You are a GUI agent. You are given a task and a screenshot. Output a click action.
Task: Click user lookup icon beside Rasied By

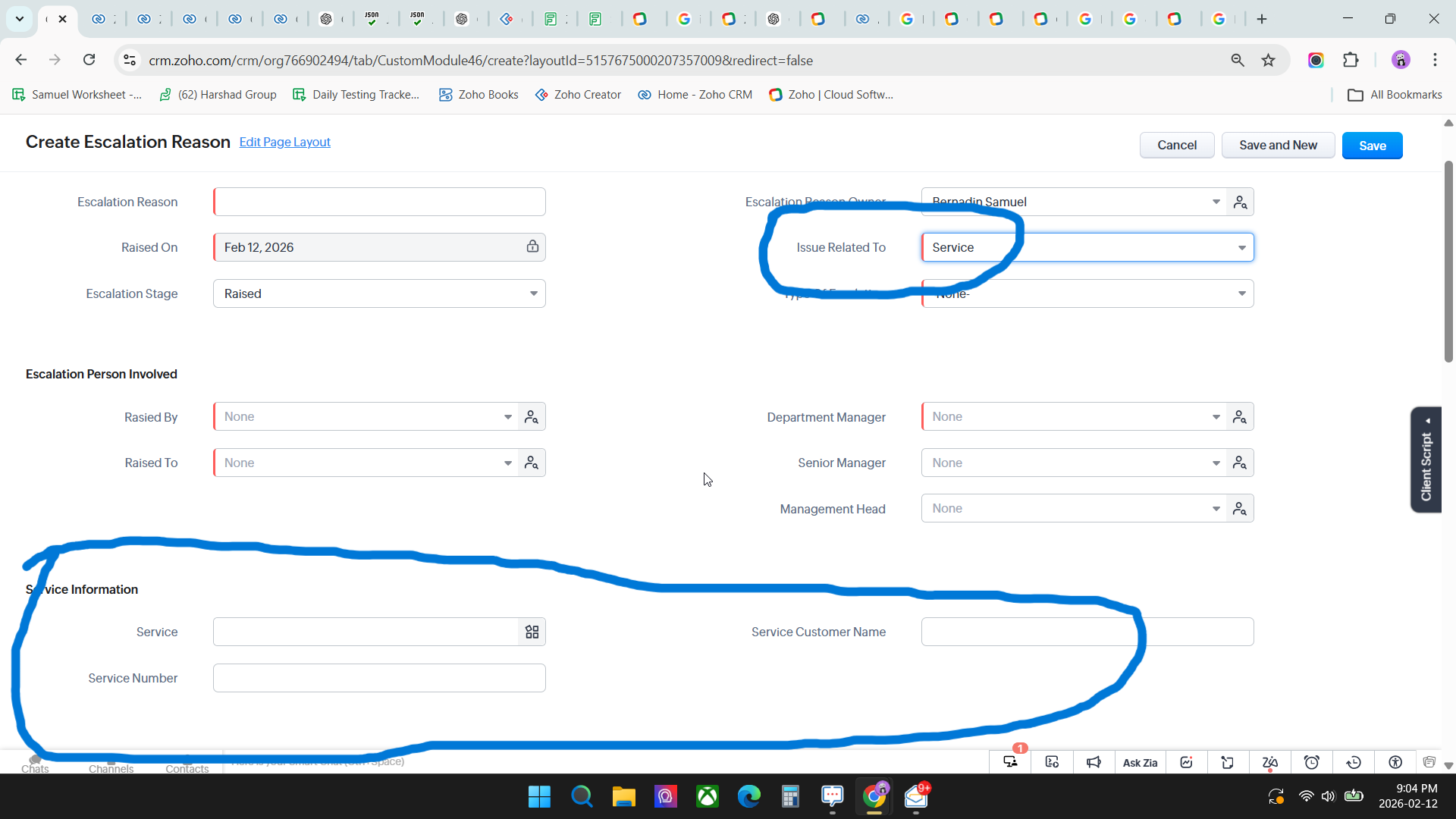tap(532, 417)
